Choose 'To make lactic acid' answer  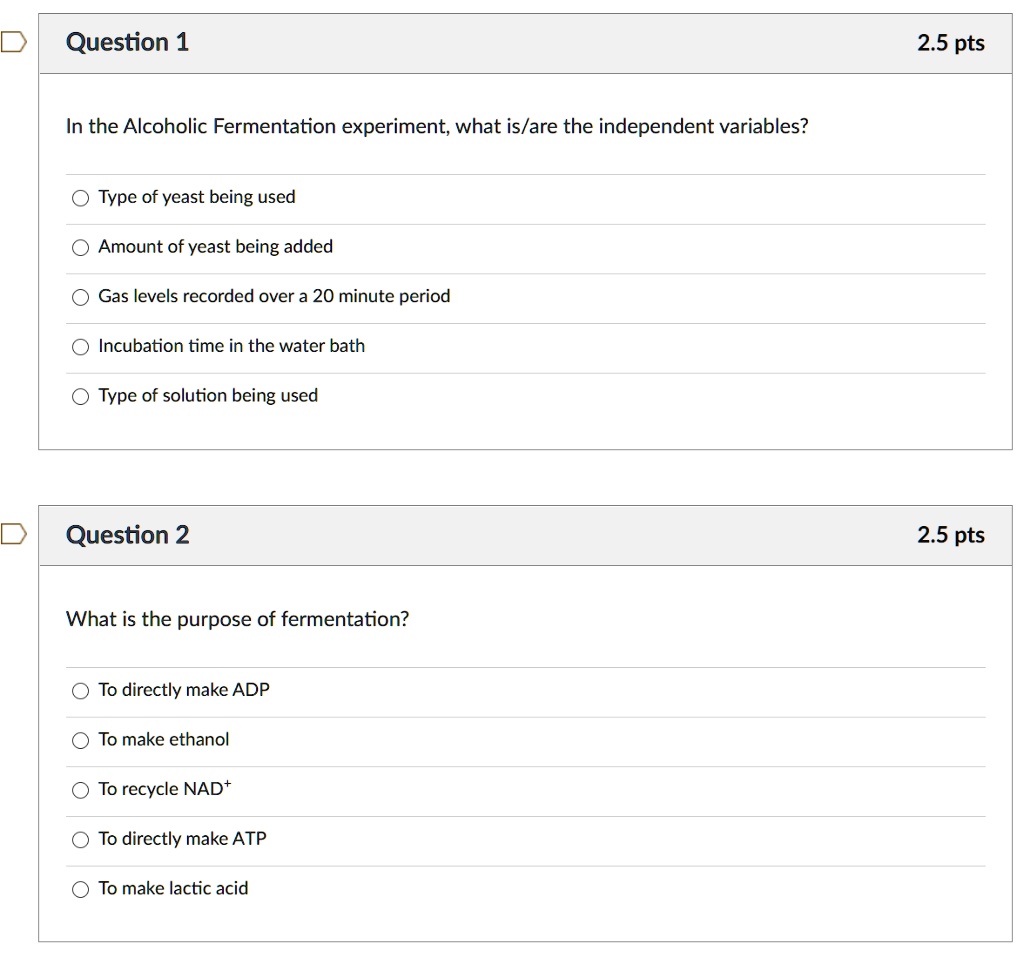[x=81, y=890]
